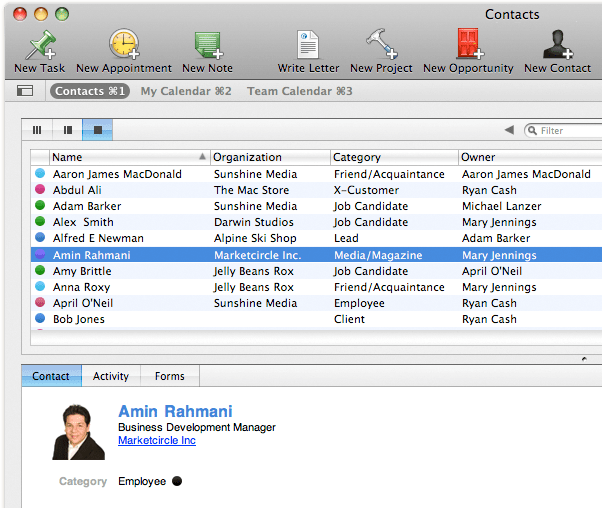This screenshot has height=508, width=602.
Task: Open the filter search magnifier dropdown
Action: coord(533,130)
